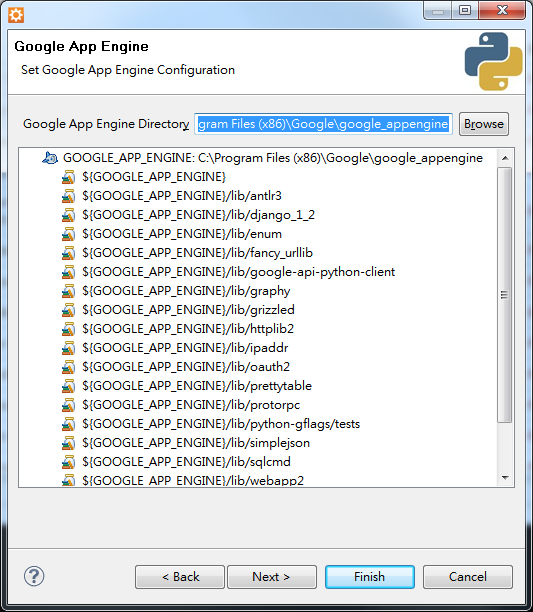Cancel the Google App Engine wizard
This screenshot has width=533, height=612.
468,576
